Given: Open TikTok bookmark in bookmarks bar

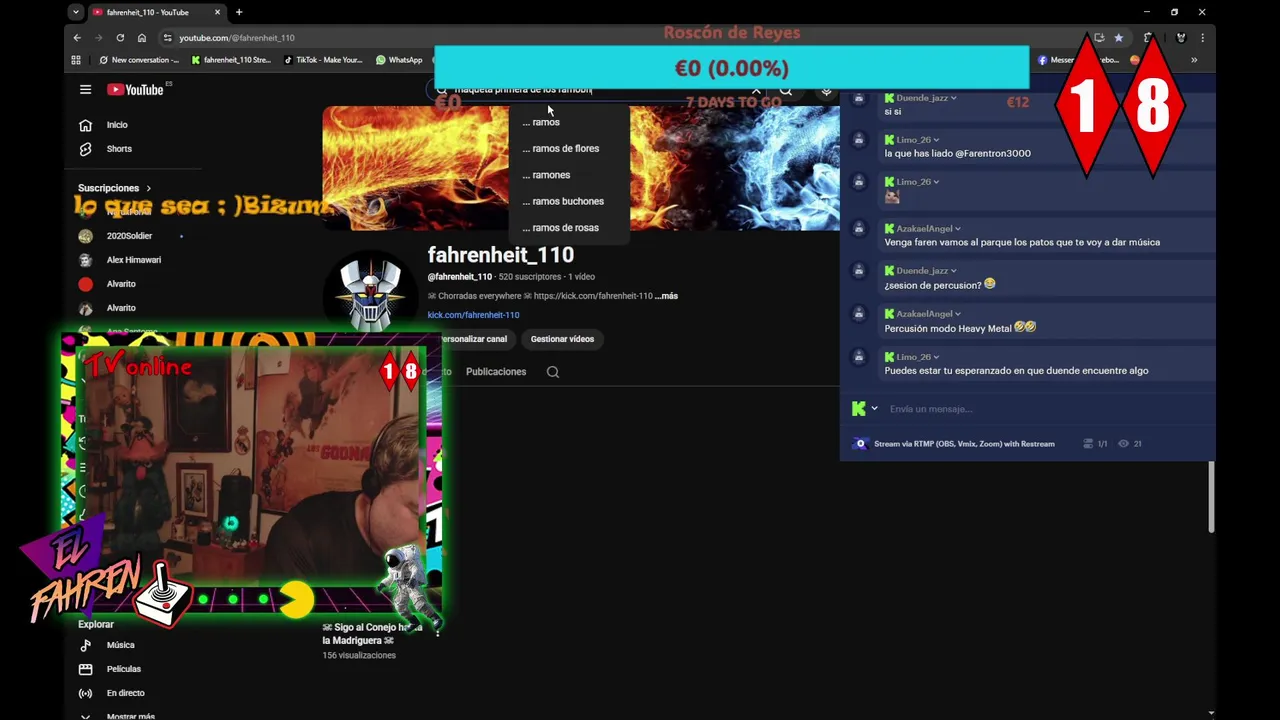Looking at the screenshot, I should tap(323, 60).
